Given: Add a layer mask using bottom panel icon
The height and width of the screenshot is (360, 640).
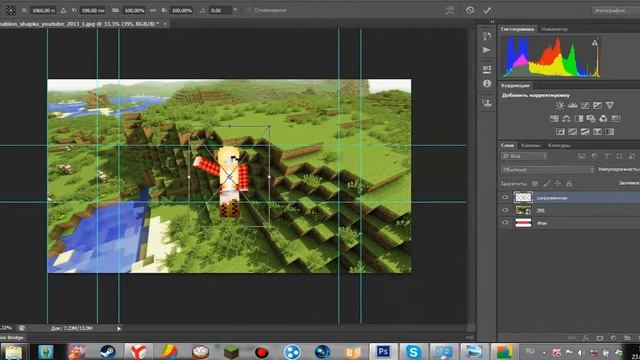Looking at the screenshot, I should [600, 338].
